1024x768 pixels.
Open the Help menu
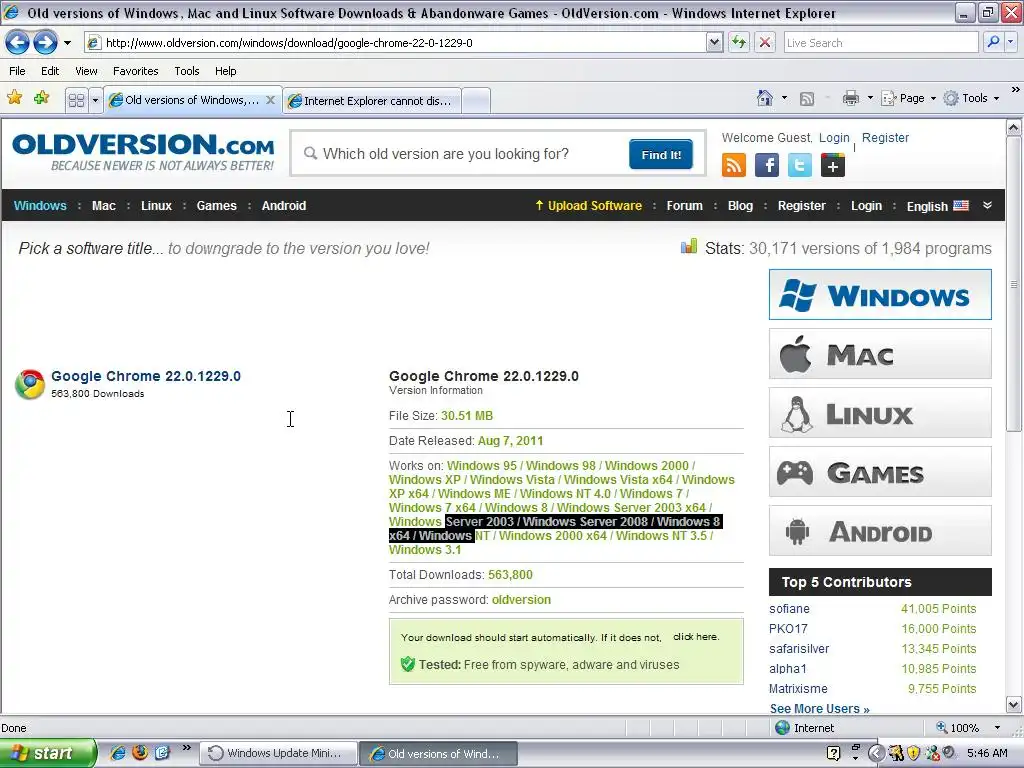[x=225, y=71]
